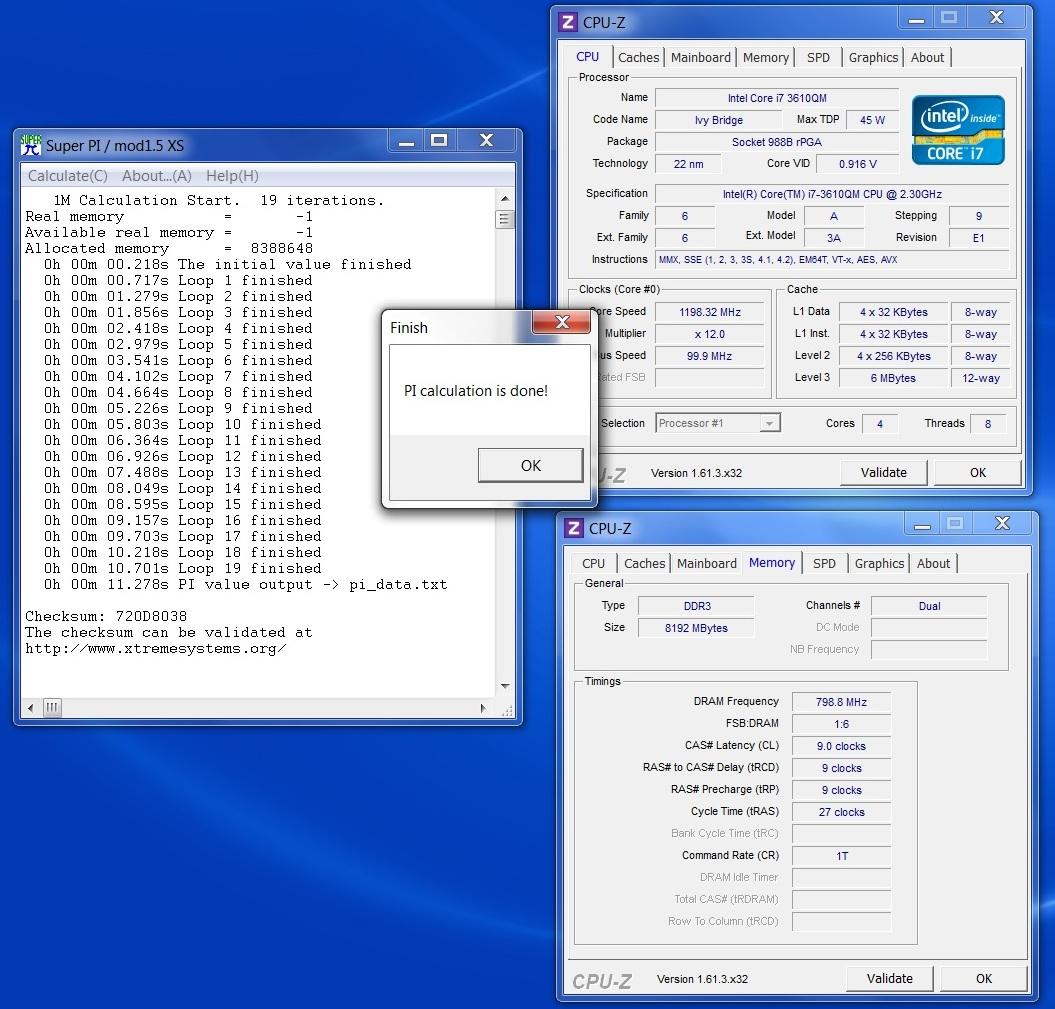The image size is (1055, 1009).
Task: Click the Code Name value Ivy Bridge
Action: coord(719,120)
